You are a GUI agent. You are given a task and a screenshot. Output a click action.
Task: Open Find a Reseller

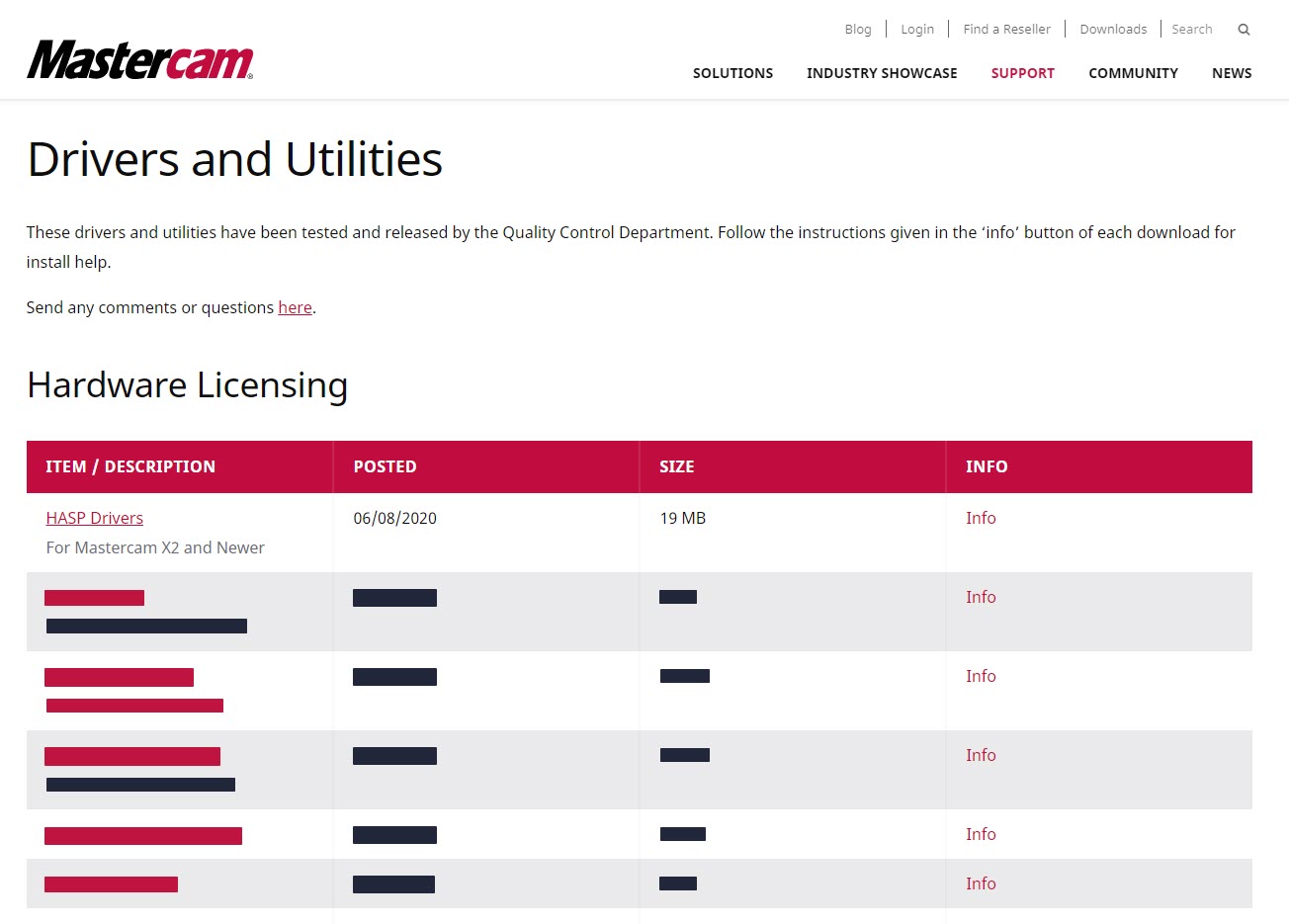(x=1006, y=30)
